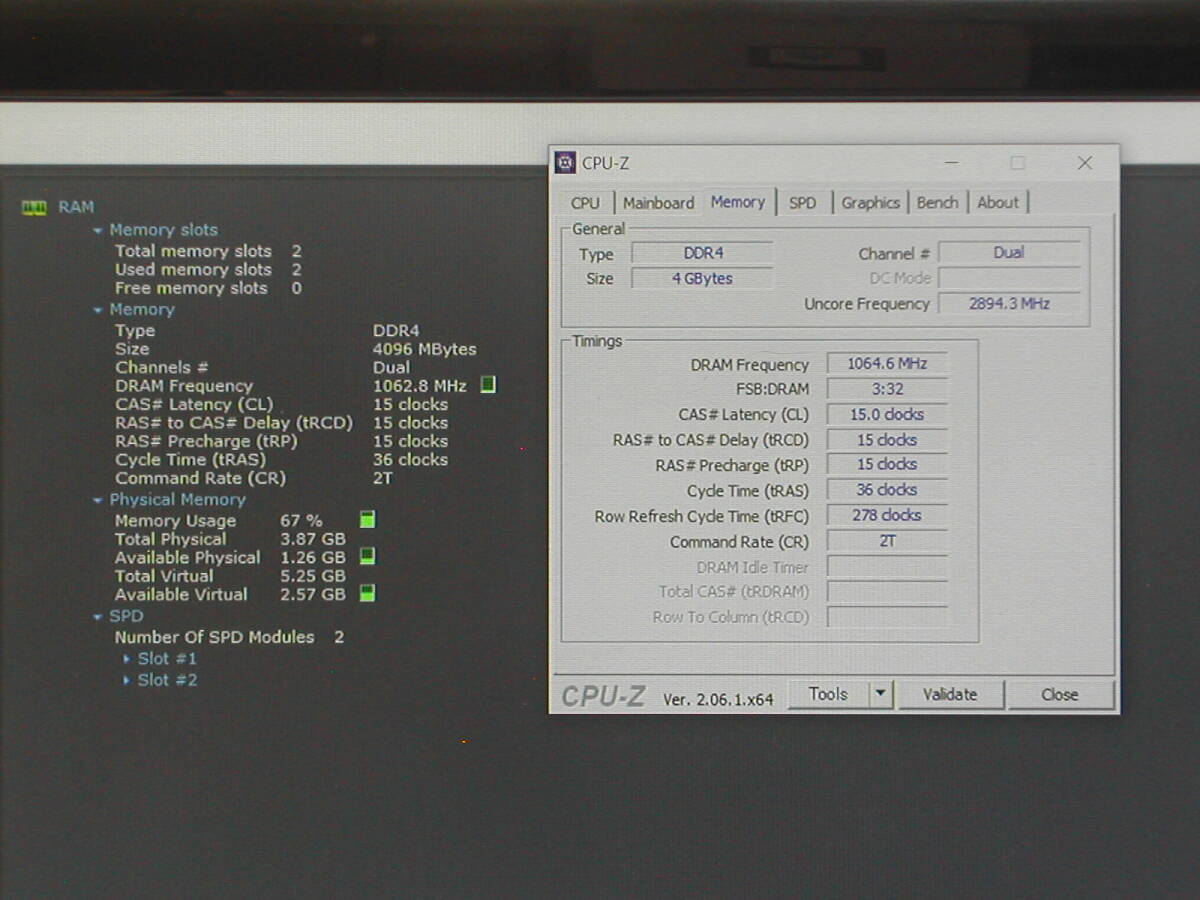
Task: Click "36 clocks" value in Speccy
Action: click(410, 460)
